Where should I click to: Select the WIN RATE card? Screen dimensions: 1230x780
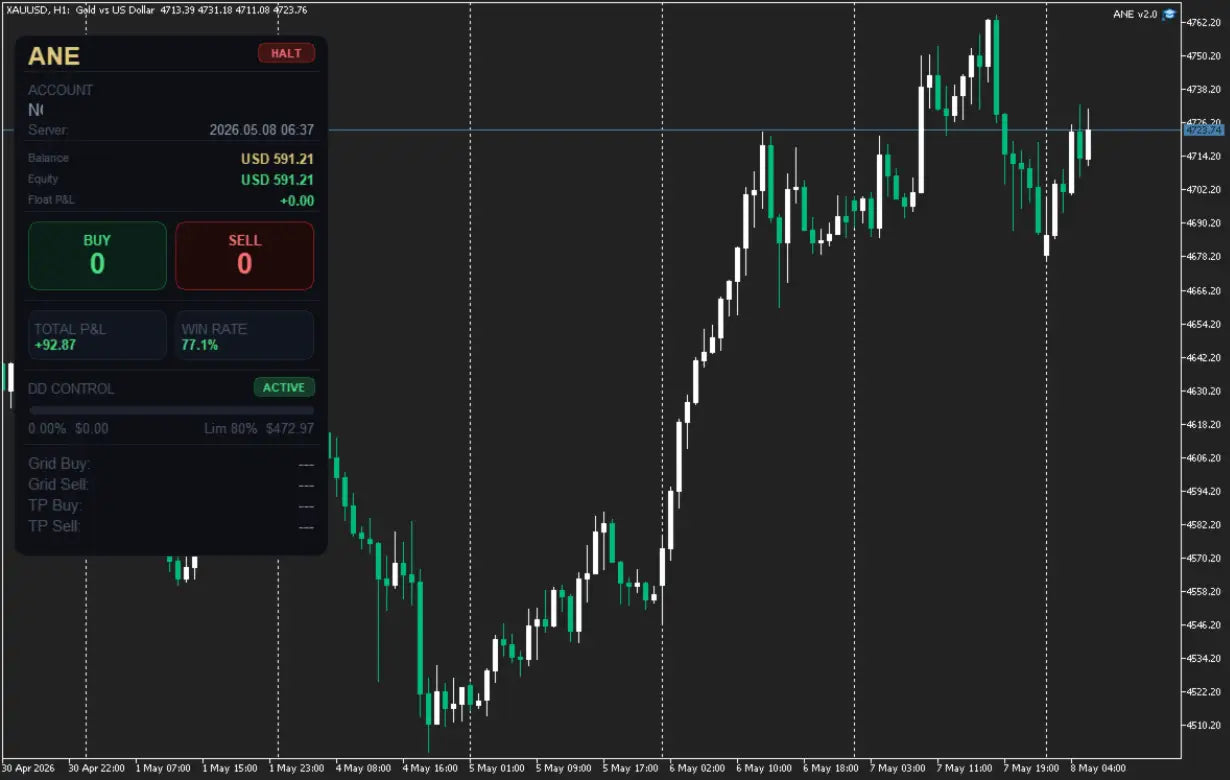click(x=244, y=335)
